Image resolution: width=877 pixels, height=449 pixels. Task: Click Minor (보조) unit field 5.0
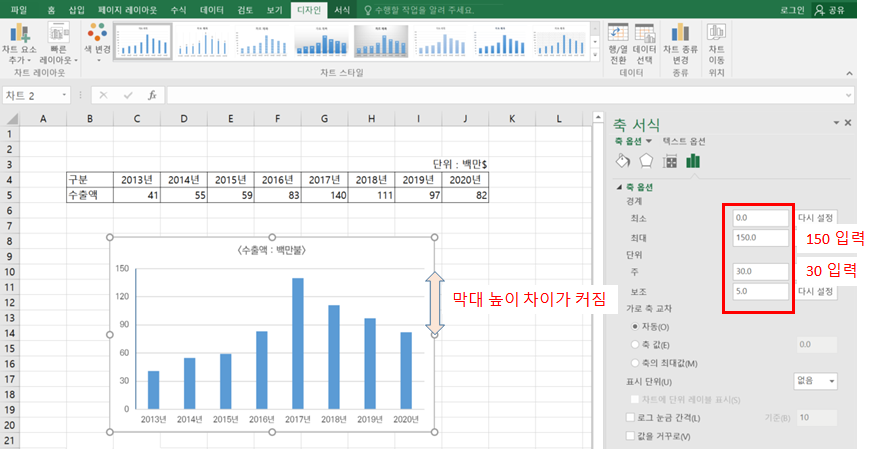coord(761,291)
